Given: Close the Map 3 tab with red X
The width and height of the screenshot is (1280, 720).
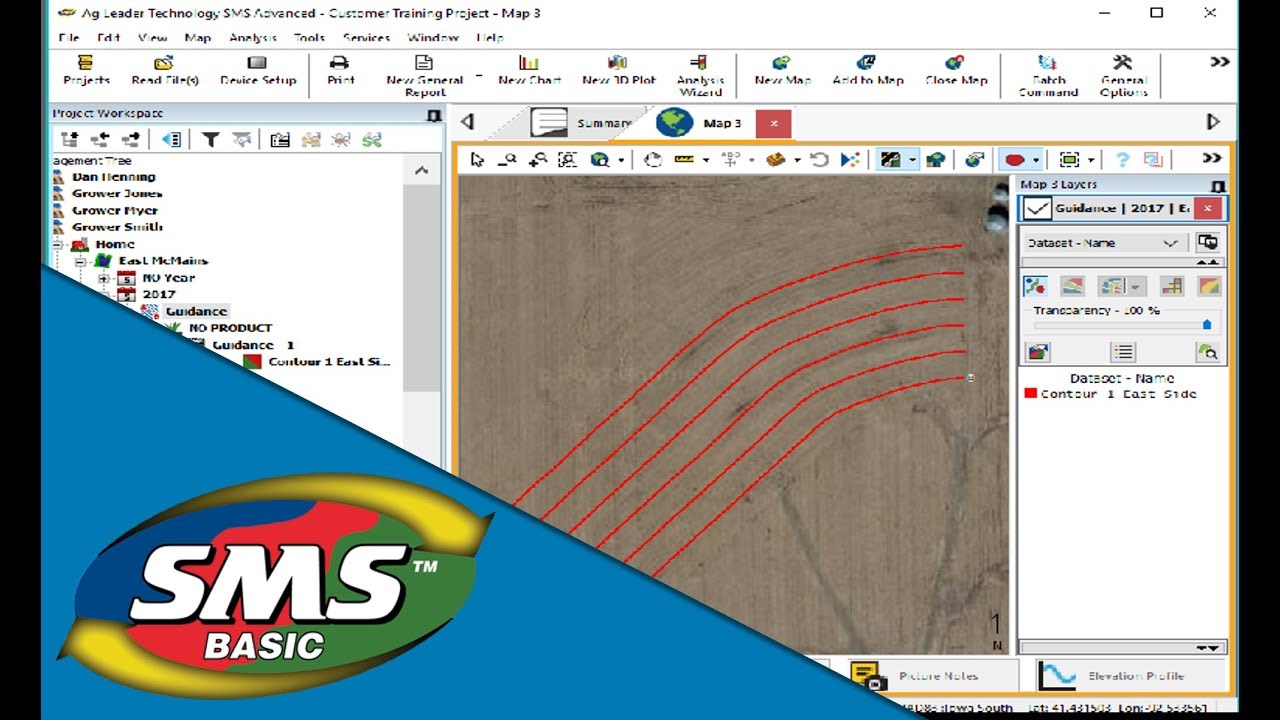Looking at the screenshot, I should (773, 124).
